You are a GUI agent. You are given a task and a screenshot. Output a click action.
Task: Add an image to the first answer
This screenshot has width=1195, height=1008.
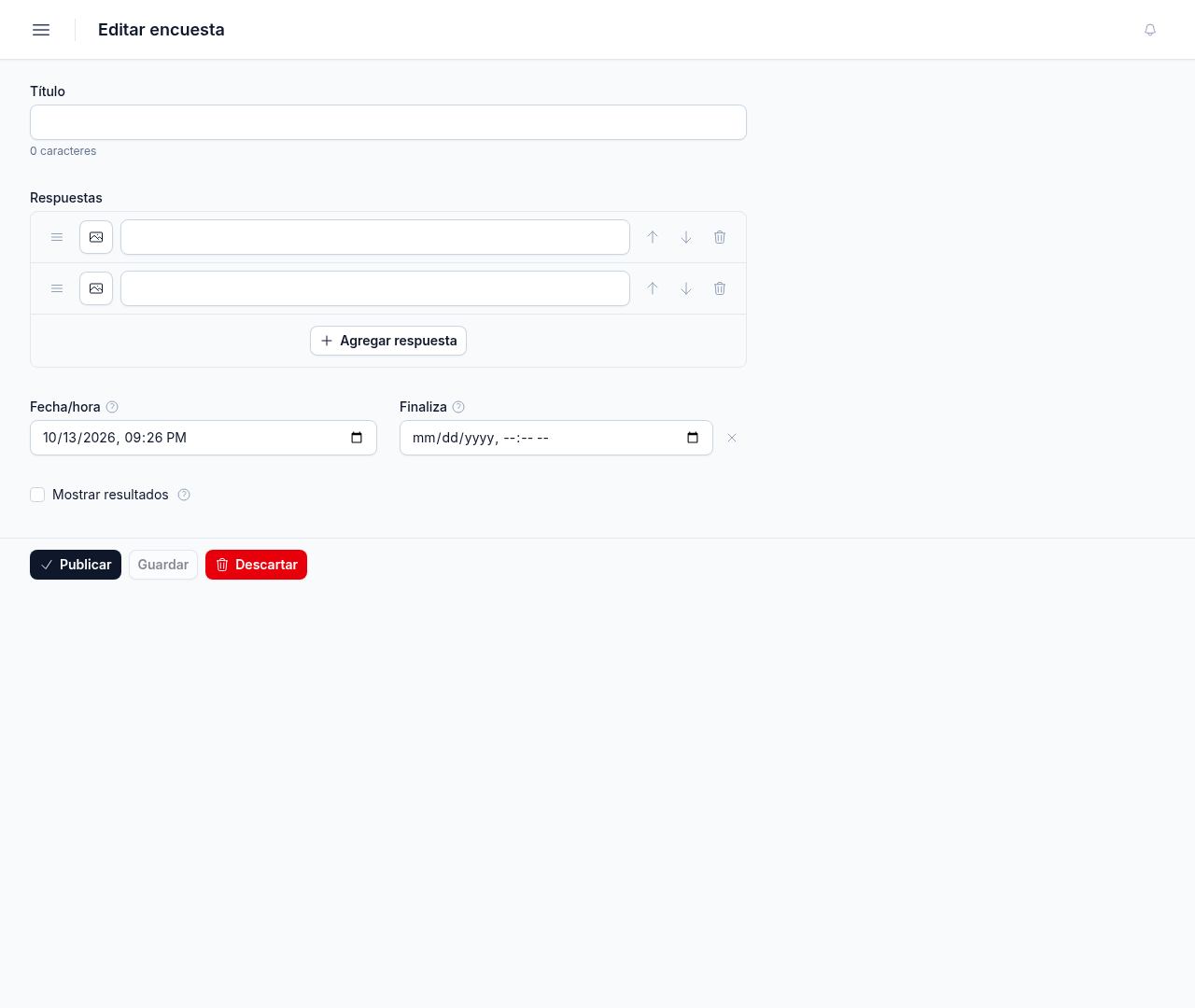coord(96,237)
